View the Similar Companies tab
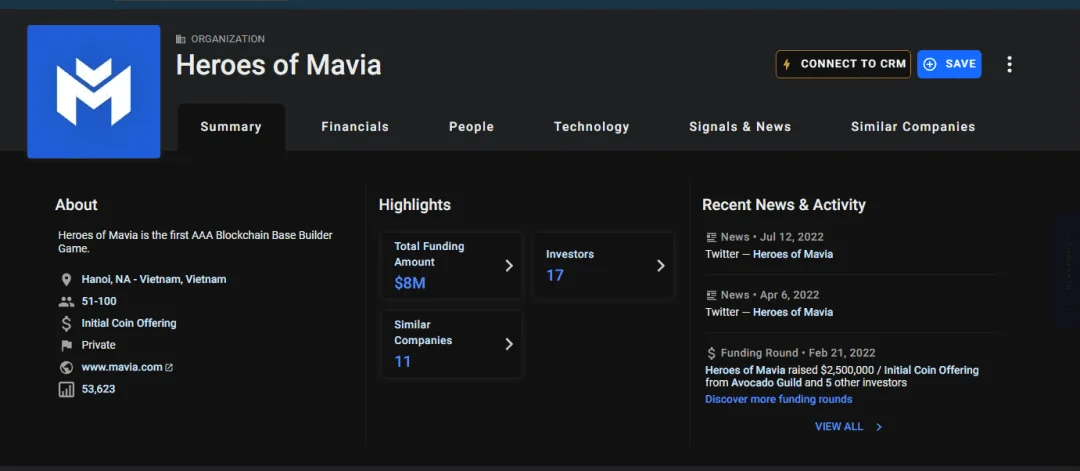The height and width of the screenshot is (471, 1080). tap(913, 127)
